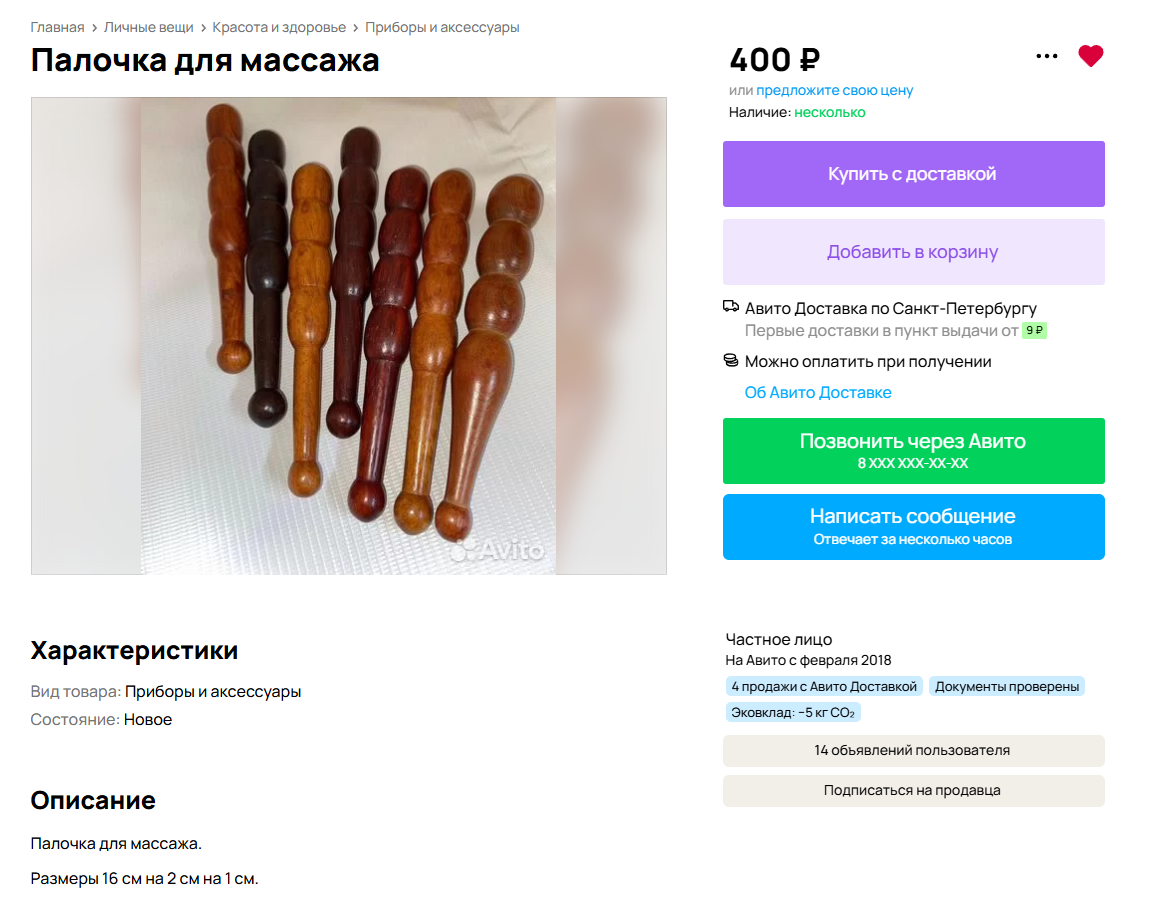Image resolution: width=1163 pixels, height=899 pixels.
Task: Call seller via Позвонить через Авито
Action: coord(914,451)
